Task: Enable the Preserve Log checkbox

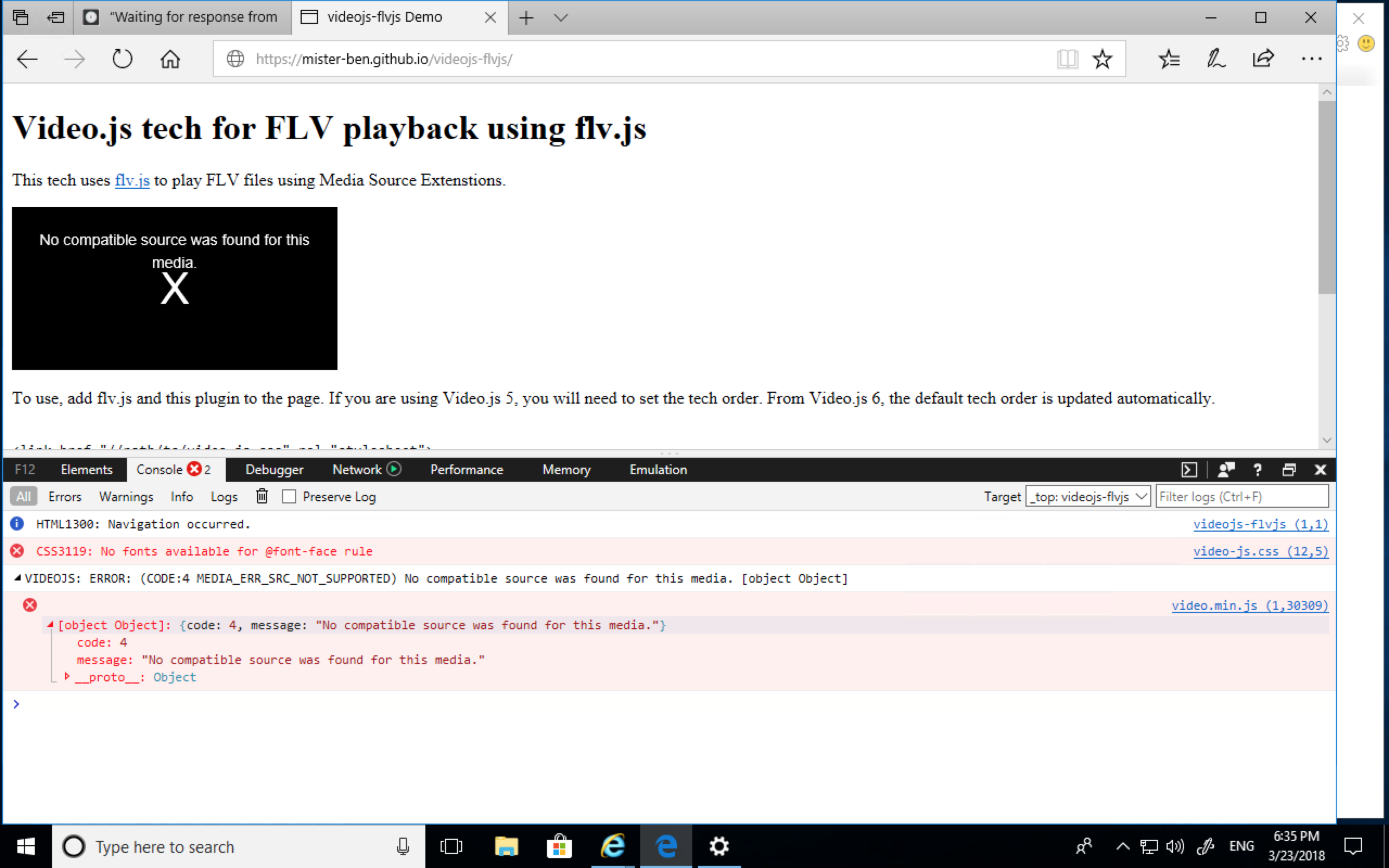Action: [x=289, y=496]
